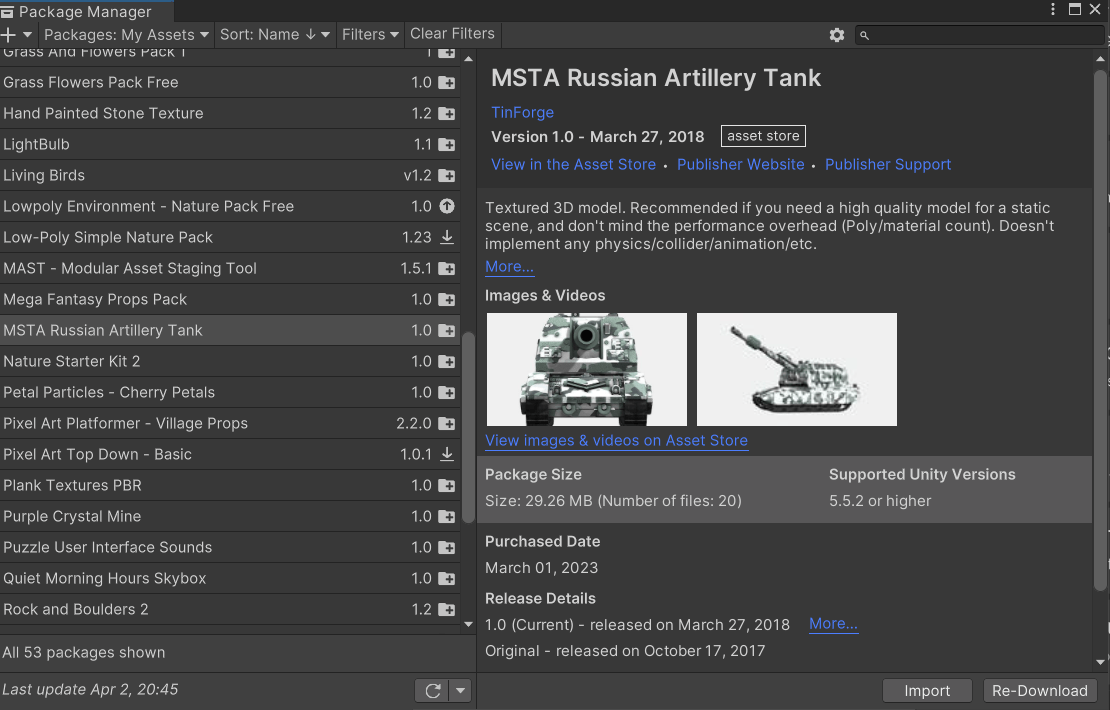Viewport: 1110px width, 710px height.
Task: Select the LightBulb package
Action: coord(229,145)
